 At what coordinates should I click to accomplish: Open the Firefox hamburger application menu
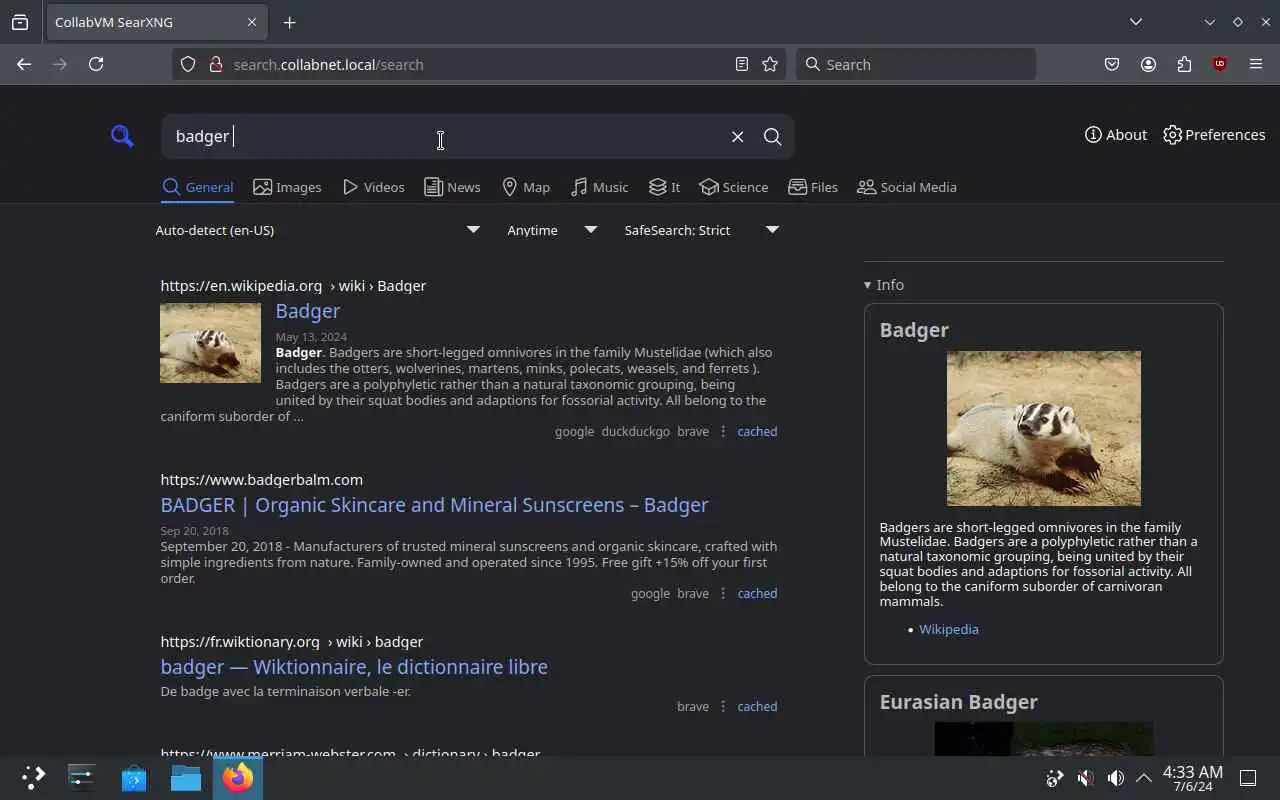[1256, 64]
